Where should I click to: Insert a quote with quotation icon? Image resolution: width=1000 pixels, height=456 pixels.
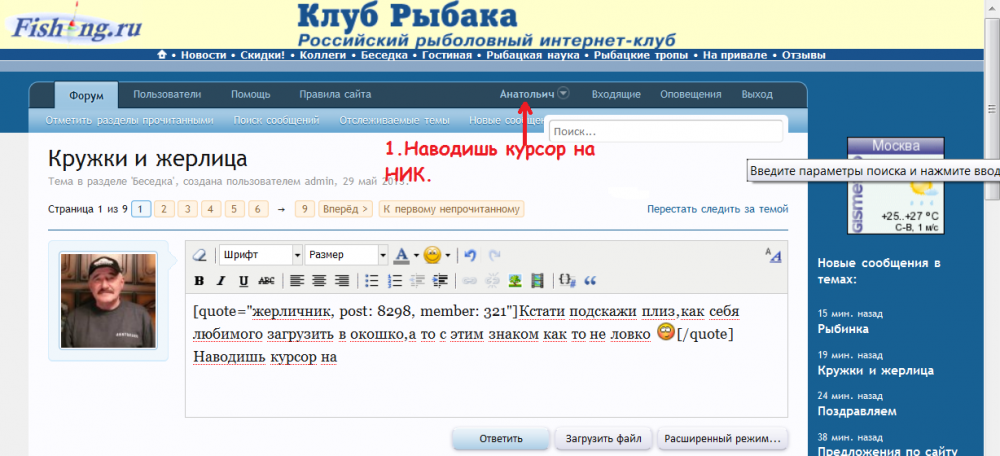point(590,280)
